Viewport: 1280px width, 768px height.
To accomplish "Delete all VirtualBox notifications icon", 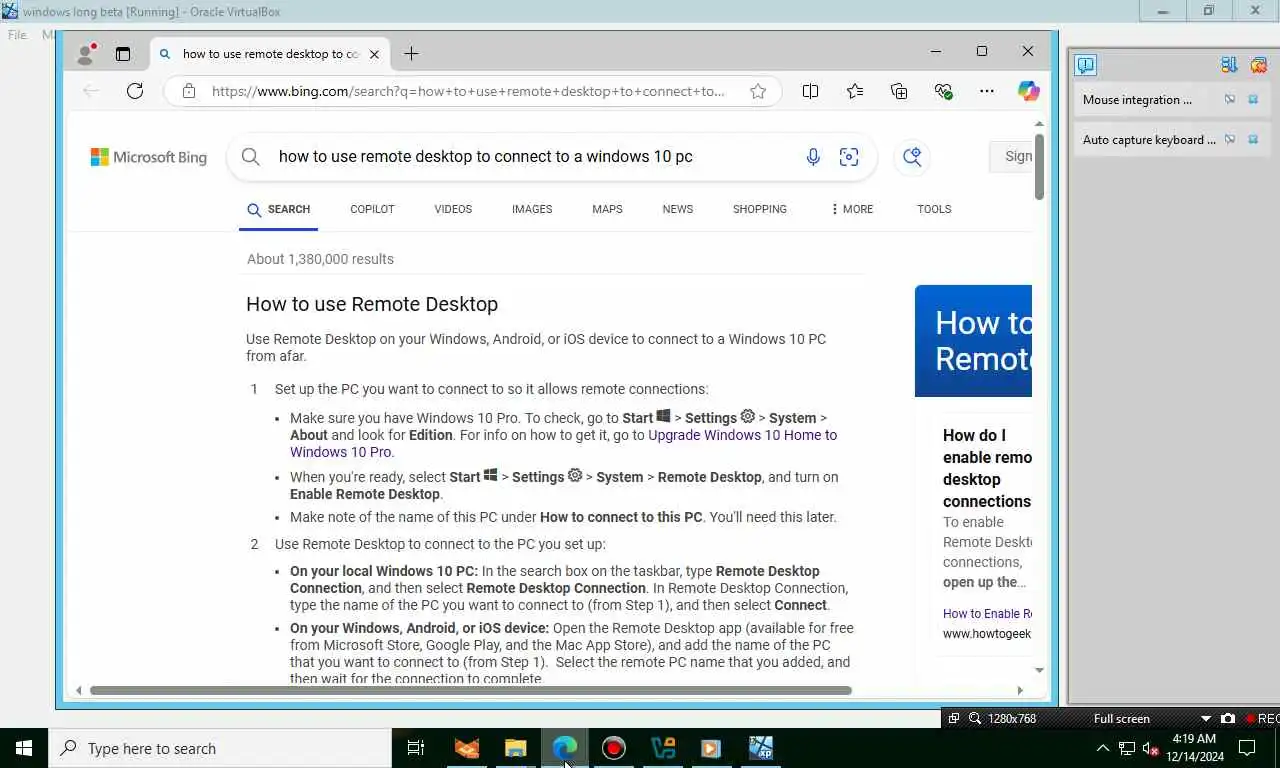I will tap(1258, 65).
